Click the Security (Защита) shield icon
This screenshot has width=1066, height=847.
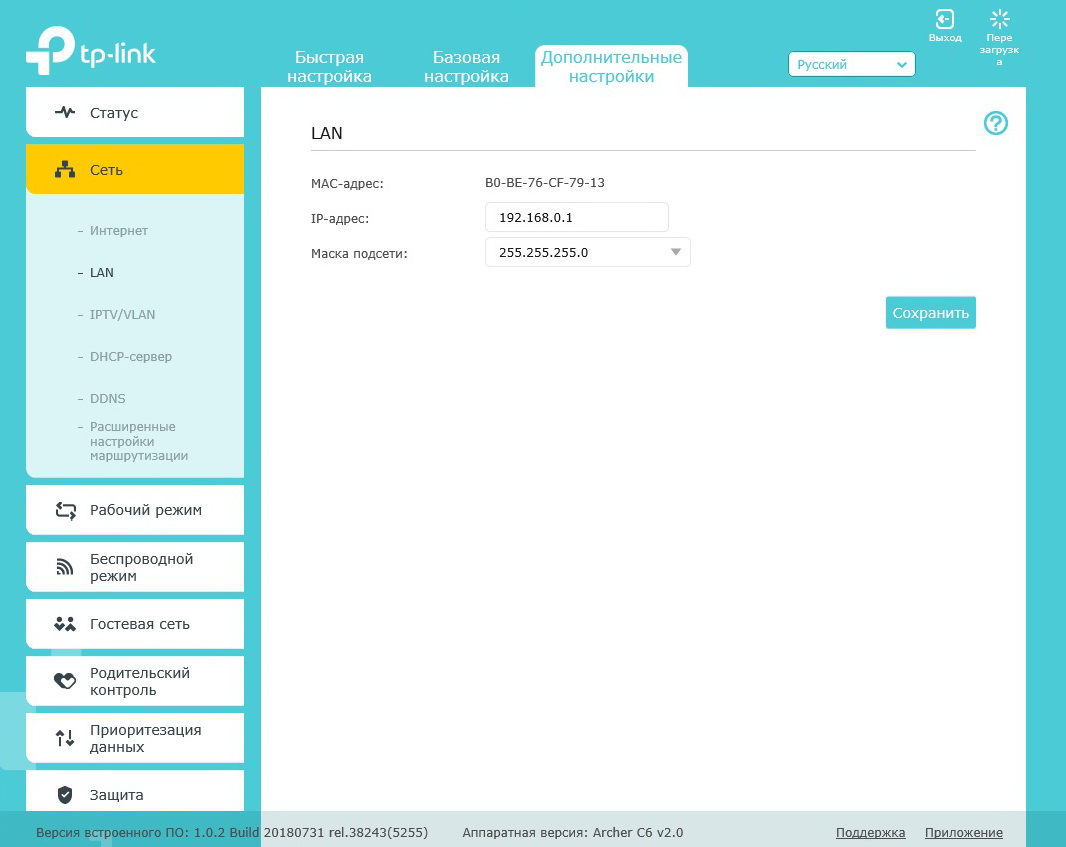click(65, 795)
